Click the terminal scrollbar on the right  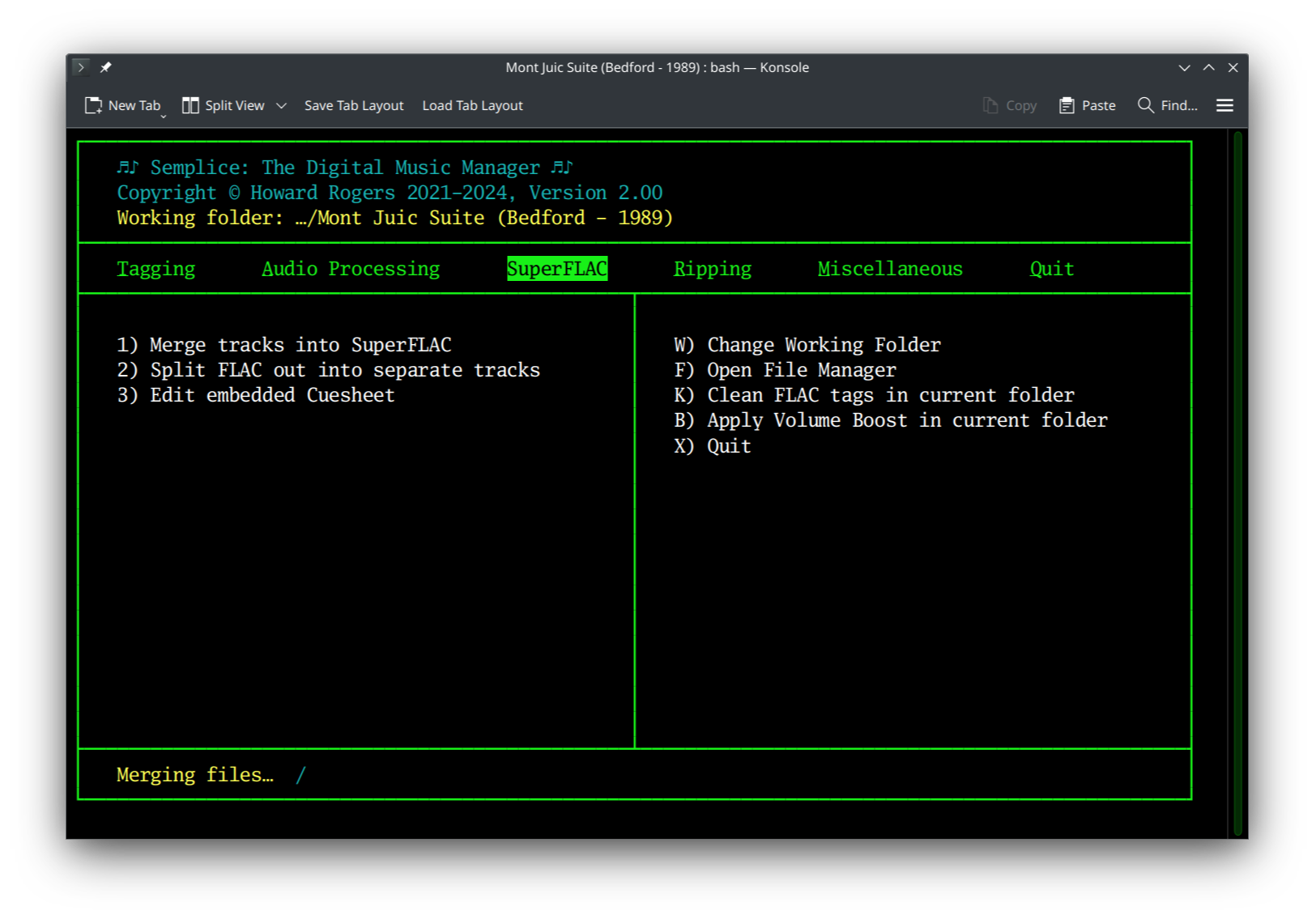coord(1237,486)
